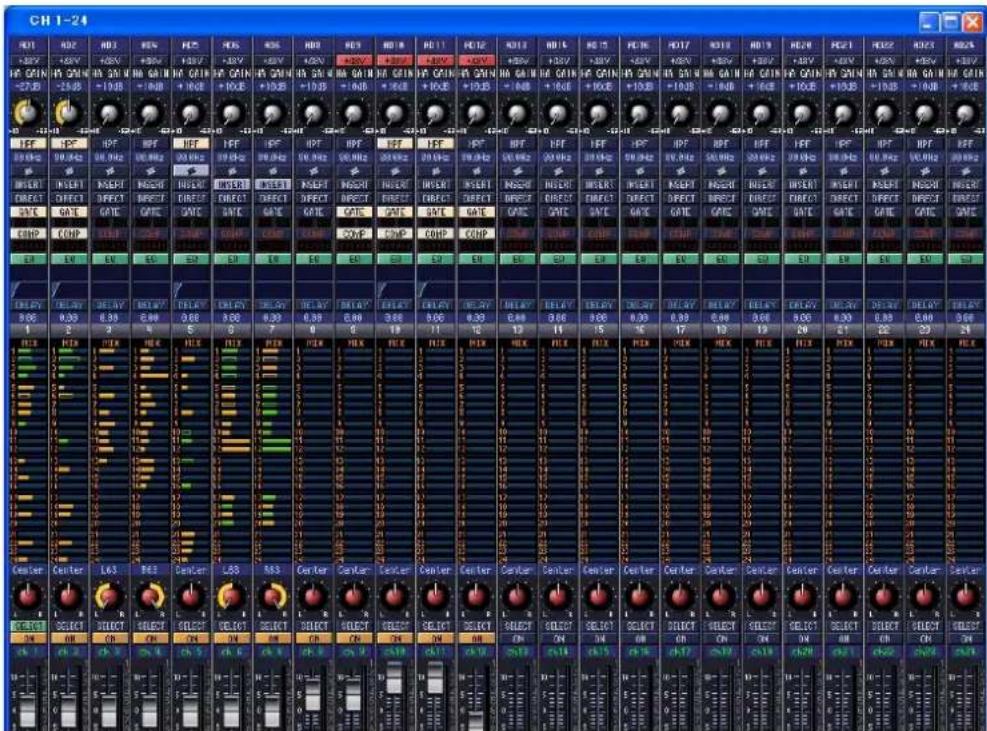Screen dimensions: 987x731
Task: Click the HA gain knob on channel 24
Action: point(965,113)
